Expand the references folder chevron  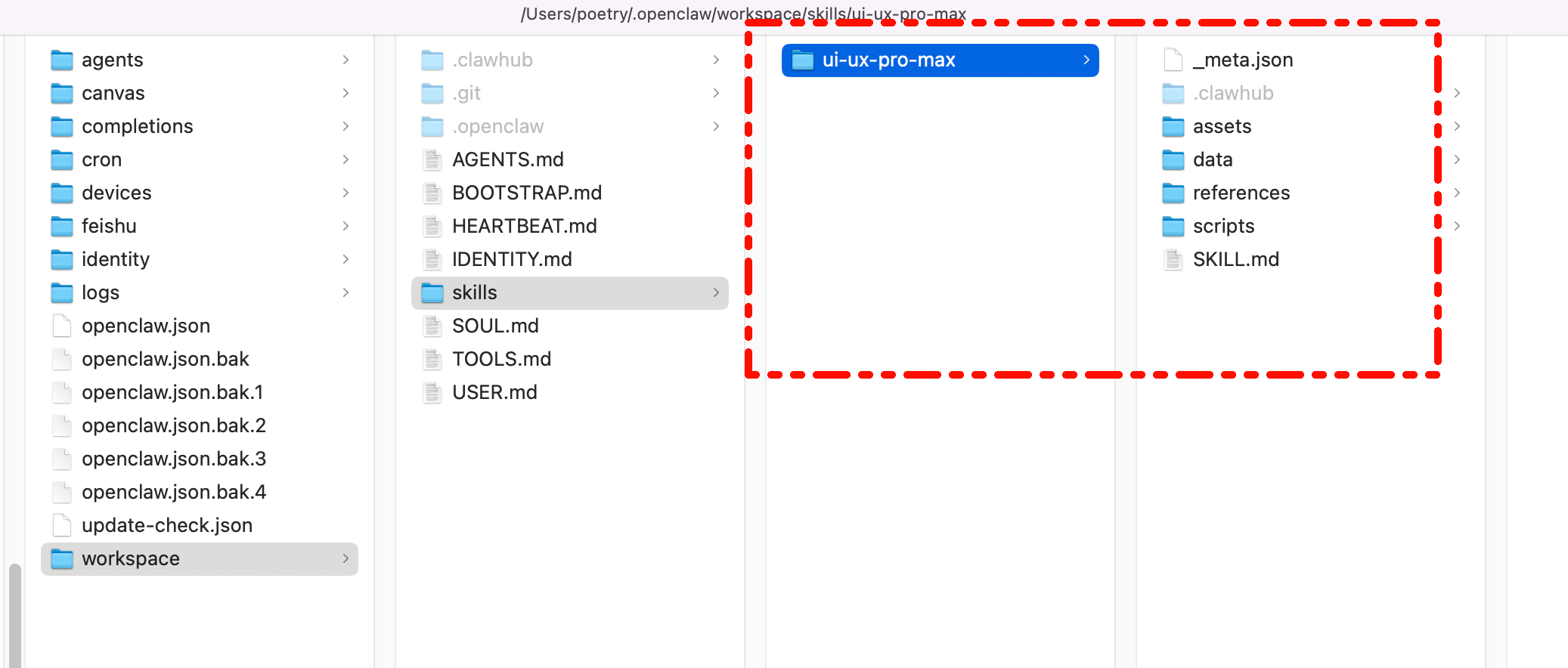1457,193
